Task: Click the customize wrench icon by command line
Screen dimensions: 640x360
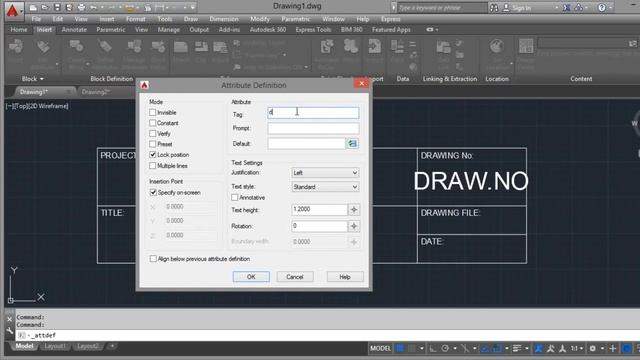Action: (9, 331)
